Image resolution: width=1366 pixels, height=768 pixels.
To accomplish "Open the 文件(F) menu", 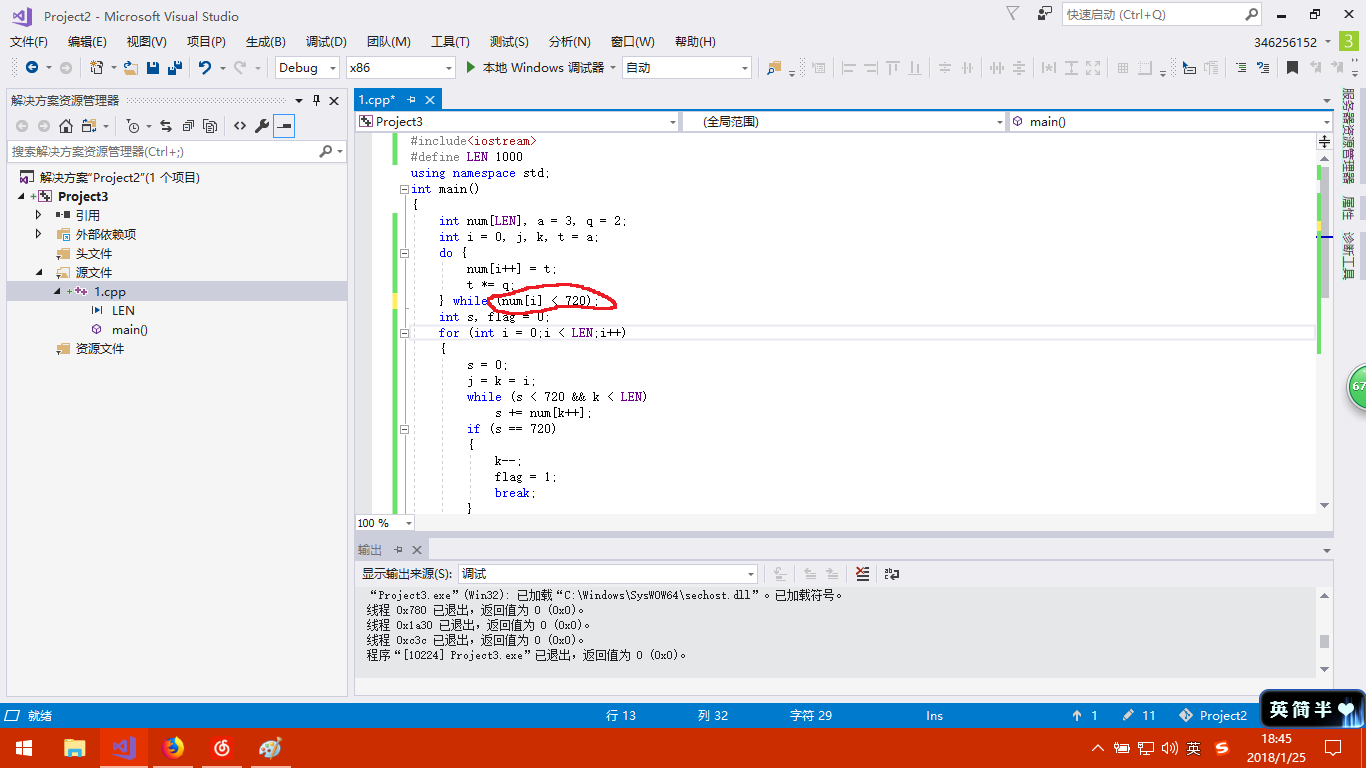I will tap(29, 41).
